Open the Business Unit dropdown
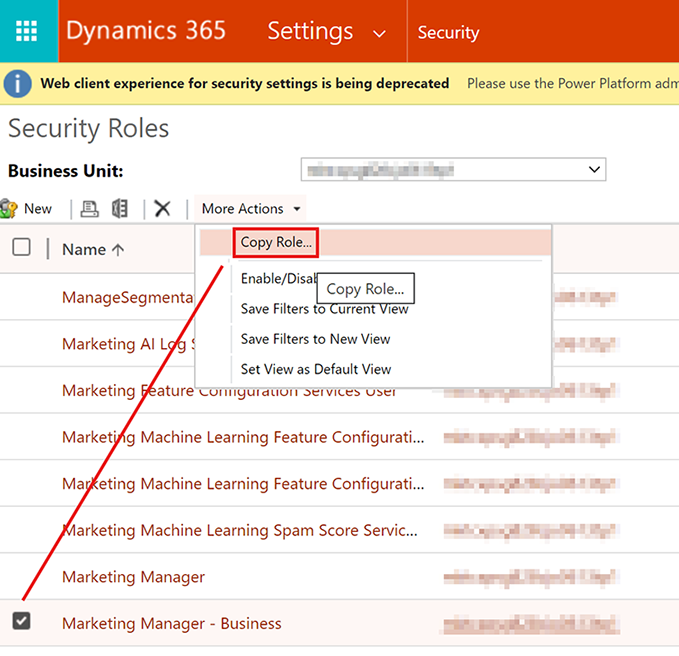 click(x=453, y=171)
